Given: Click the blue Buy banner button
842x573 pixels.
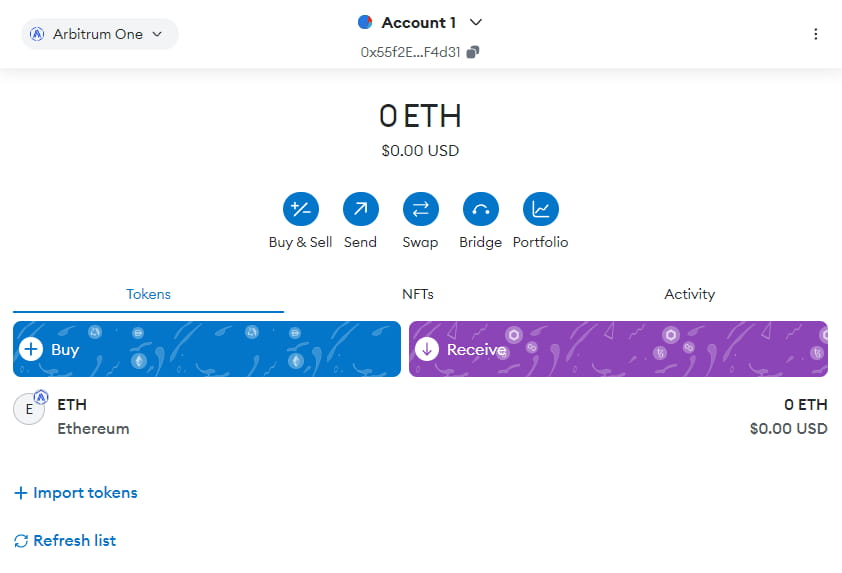Looking at the screenshot, I should point(206,349).
